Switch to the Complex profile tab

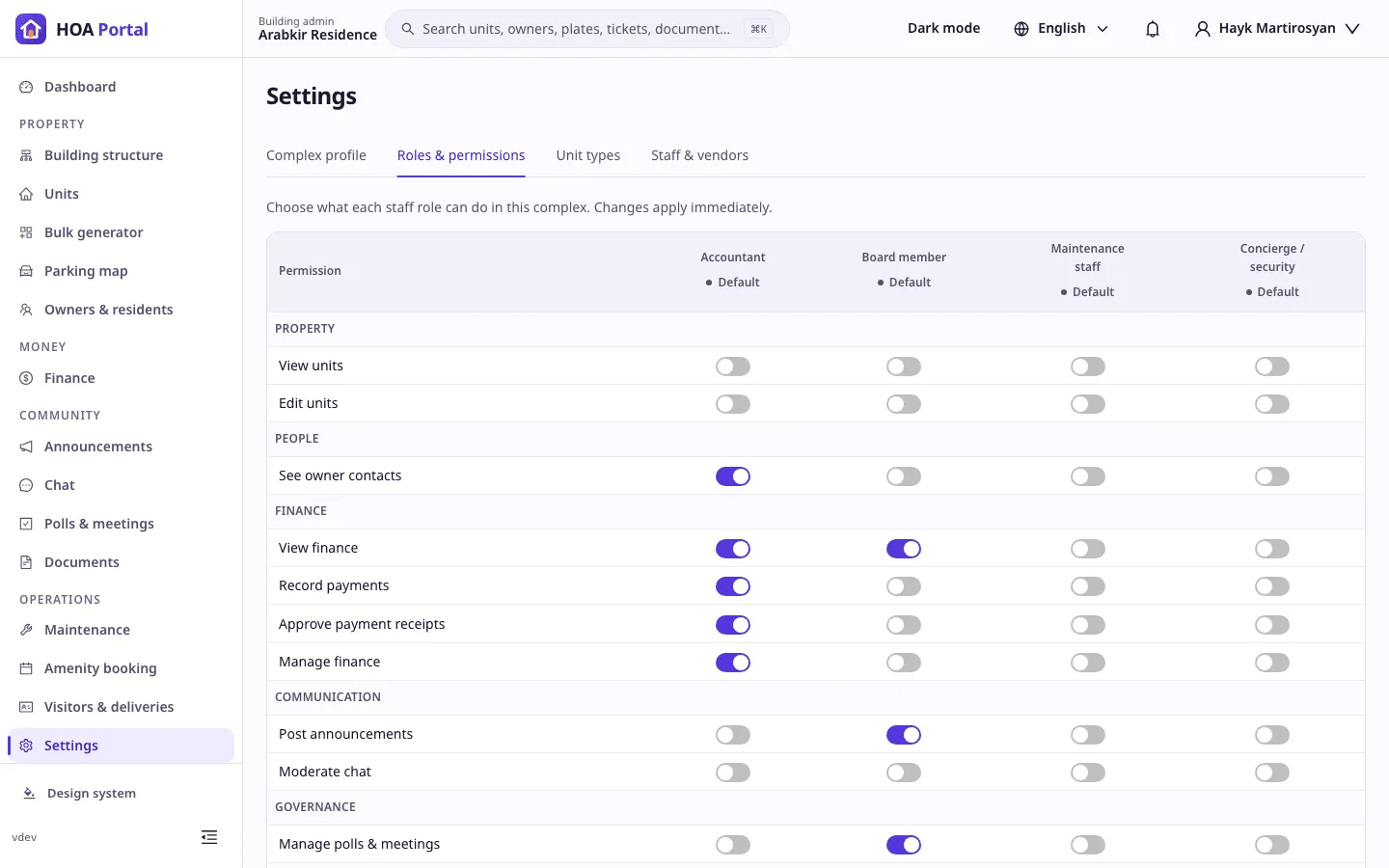tap(316, 155)
